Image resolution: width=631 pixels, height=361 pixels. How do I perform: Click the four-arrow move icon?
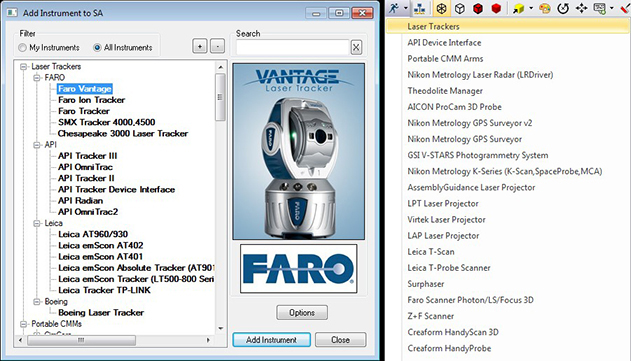(582, 8)
